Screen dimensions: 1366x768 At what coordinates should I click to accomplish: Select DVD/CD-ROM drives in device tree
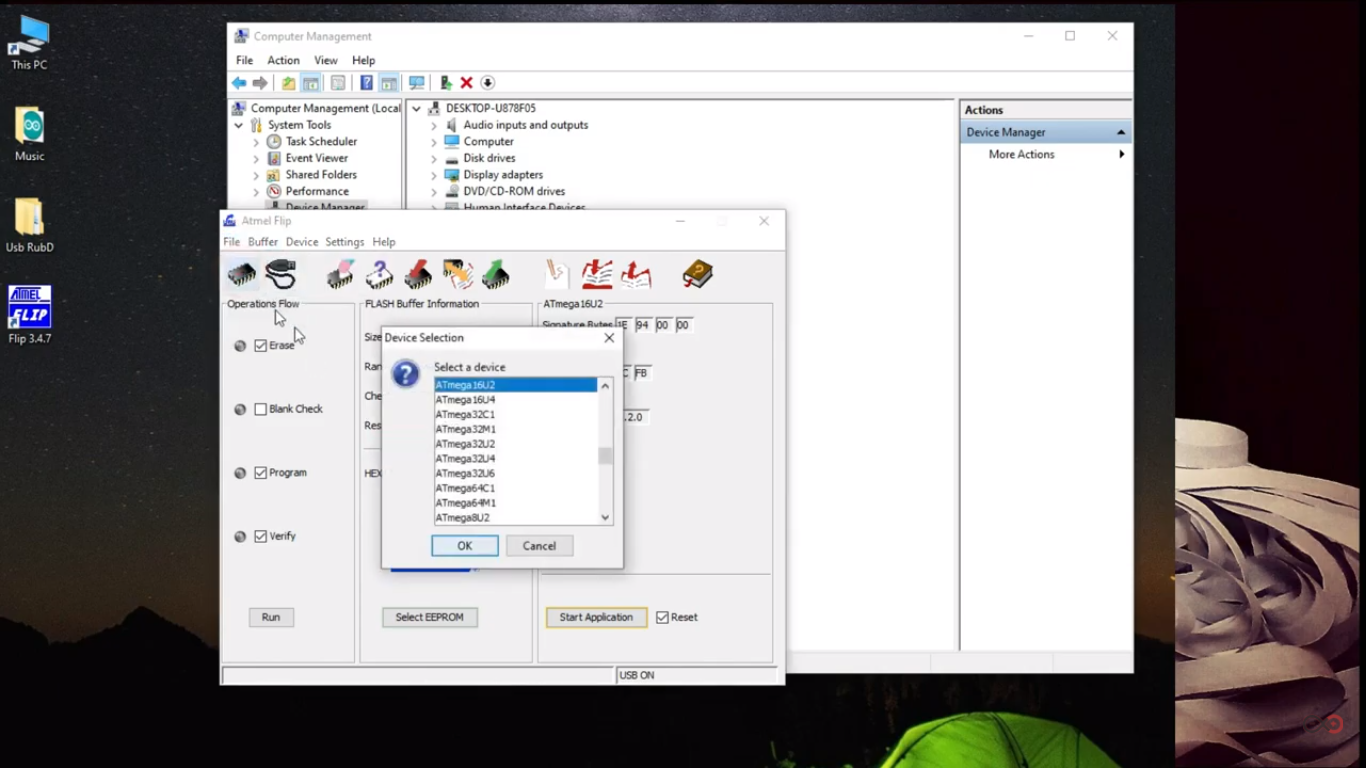(x=514, y=192)
